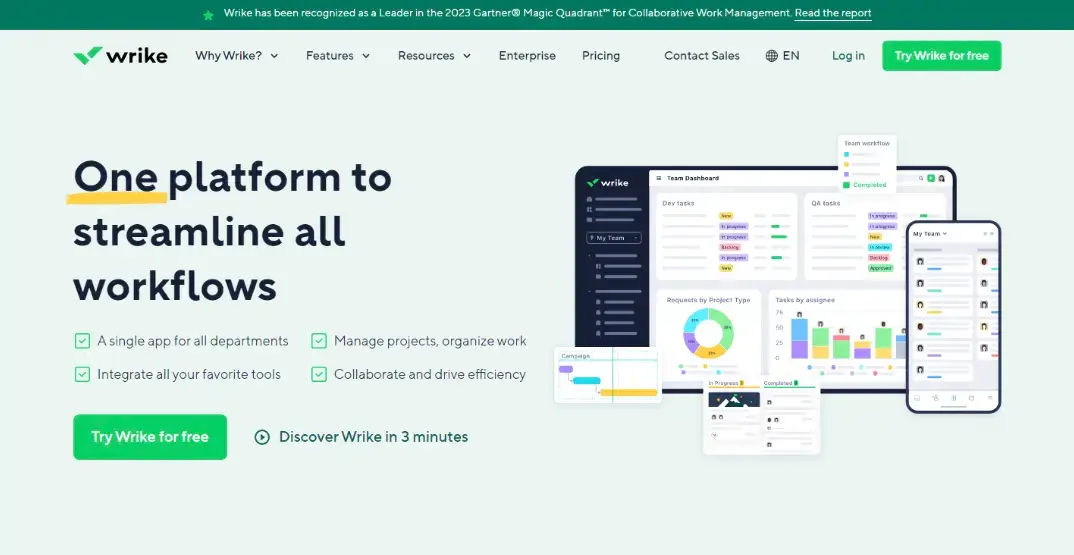Viewport: 1074px width, 555px height.
Task: Click the green star icon in the banner
Action: coord(208,15)
